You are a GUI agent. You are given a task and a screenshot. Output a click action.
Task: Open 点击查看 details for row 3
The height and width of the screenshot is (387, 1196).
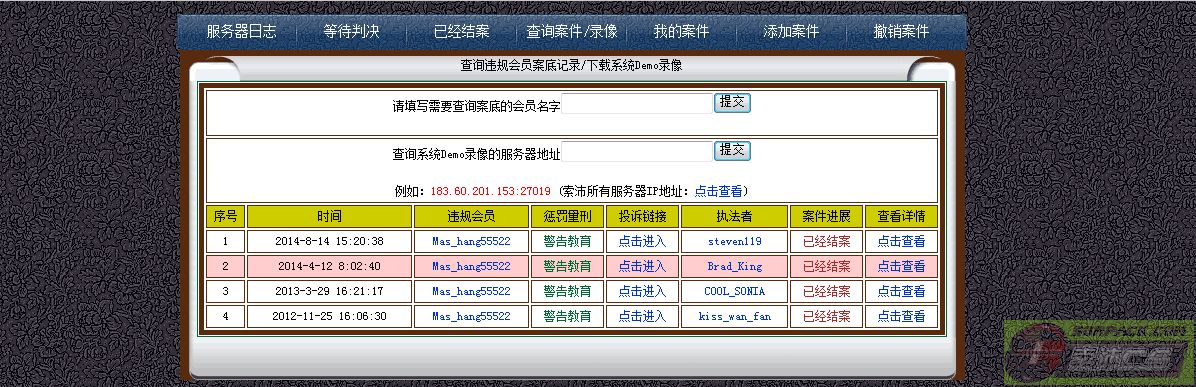click(901, 292)
